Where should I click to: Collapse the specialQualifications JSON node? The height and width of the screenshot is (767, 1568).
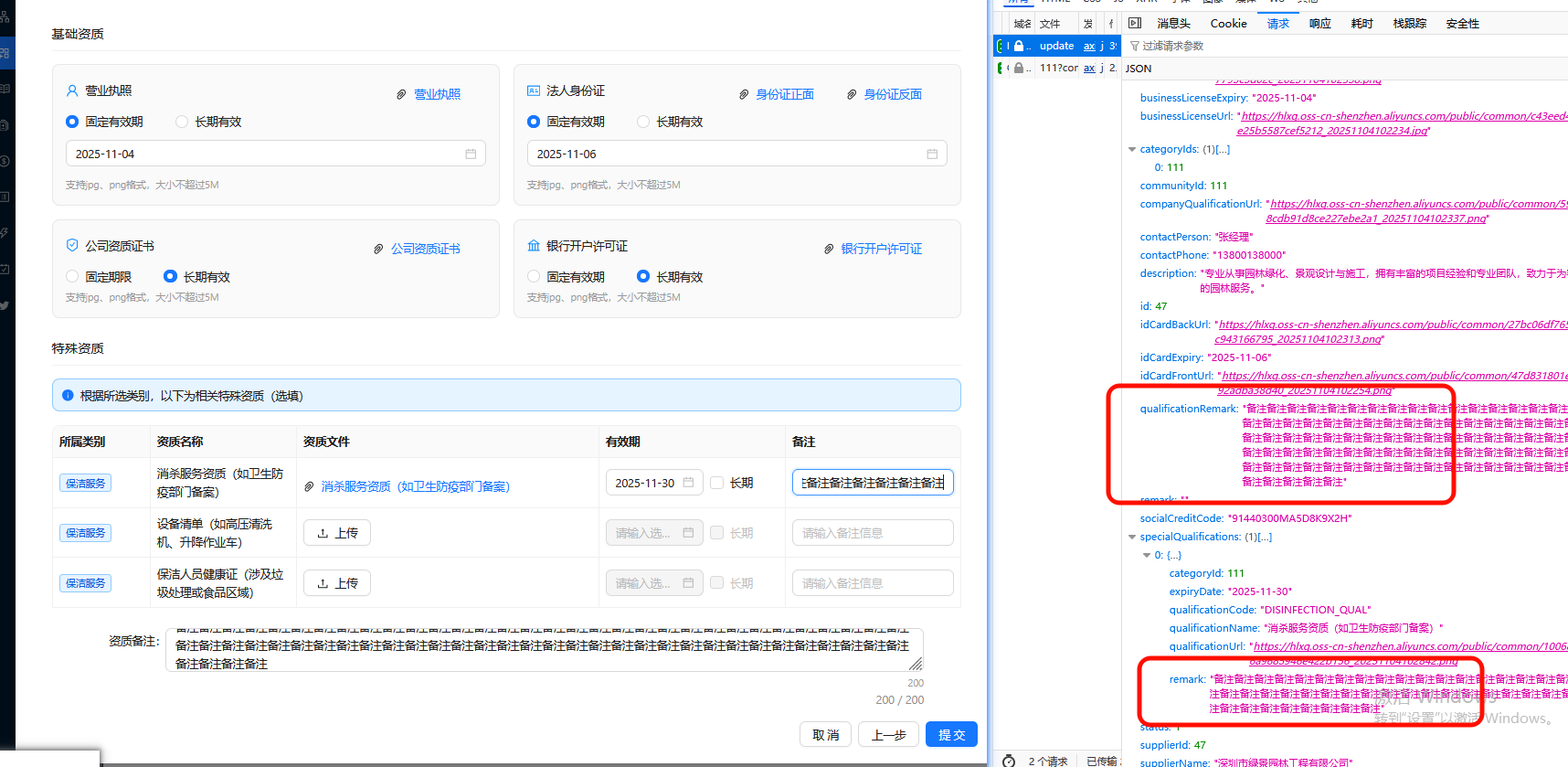point(1132,537)
